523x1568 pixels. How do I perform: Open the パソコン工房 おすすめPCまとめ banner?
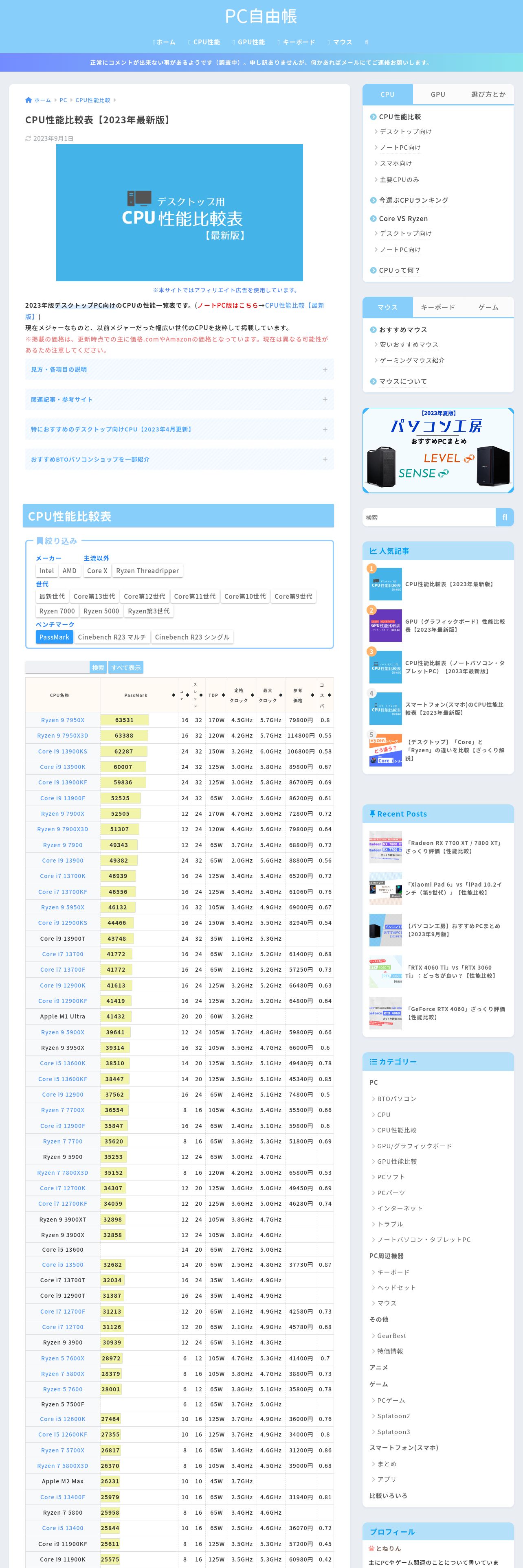pos(438,451)
